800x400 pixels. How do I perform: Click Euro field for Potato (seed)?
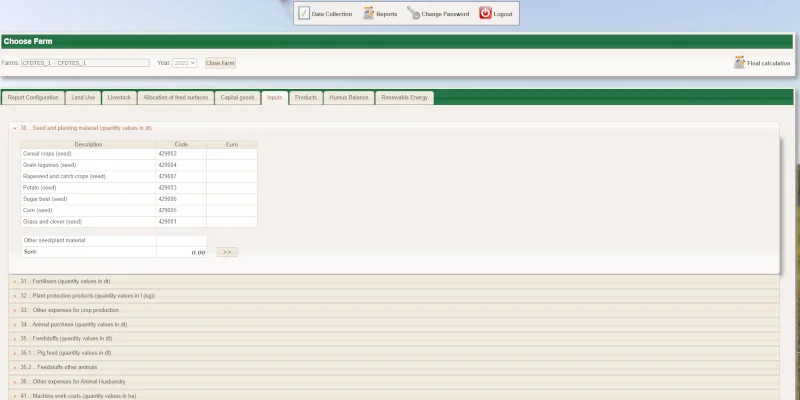231,187
